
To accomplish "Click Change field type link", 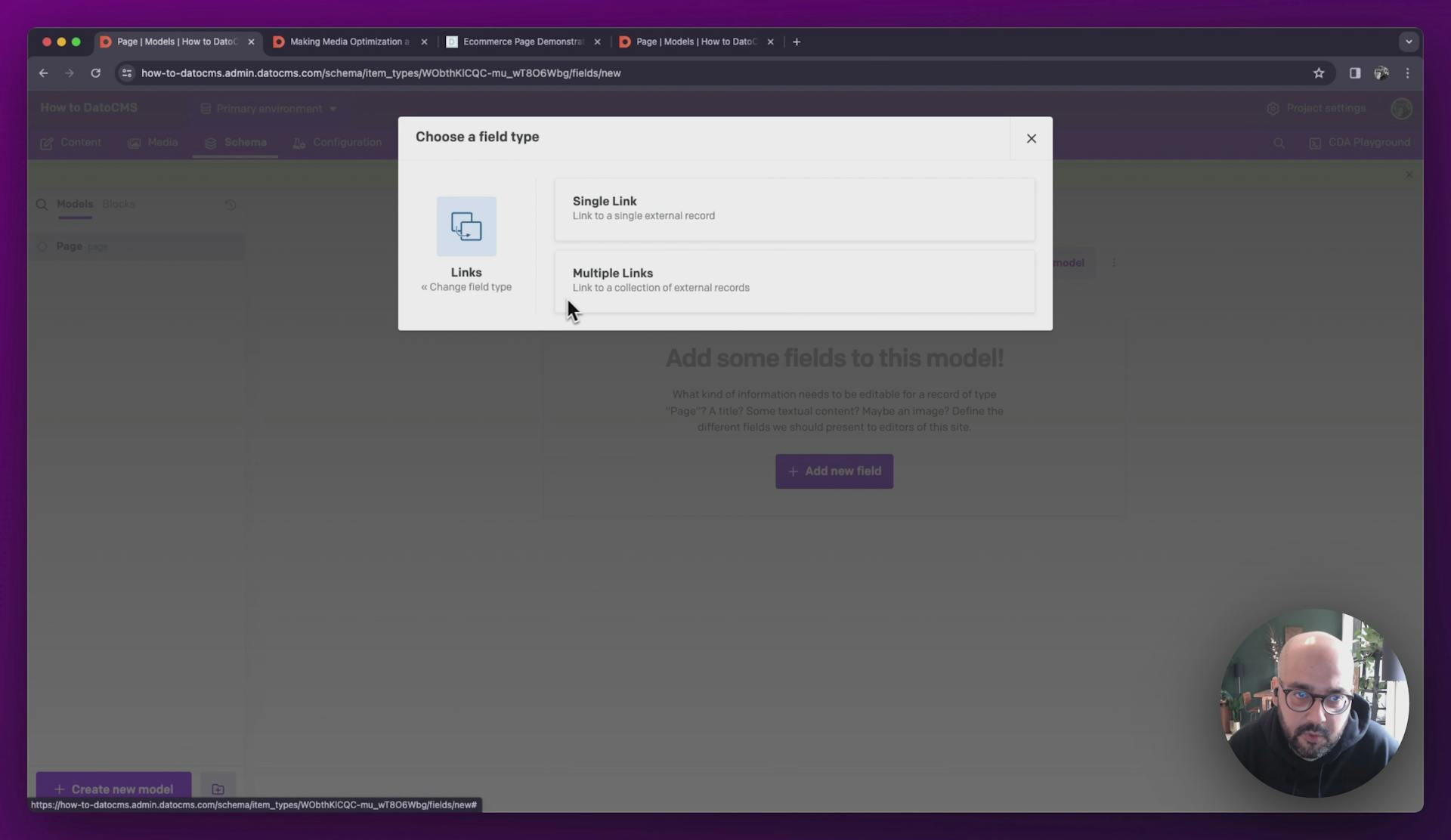I will (466, 287).
